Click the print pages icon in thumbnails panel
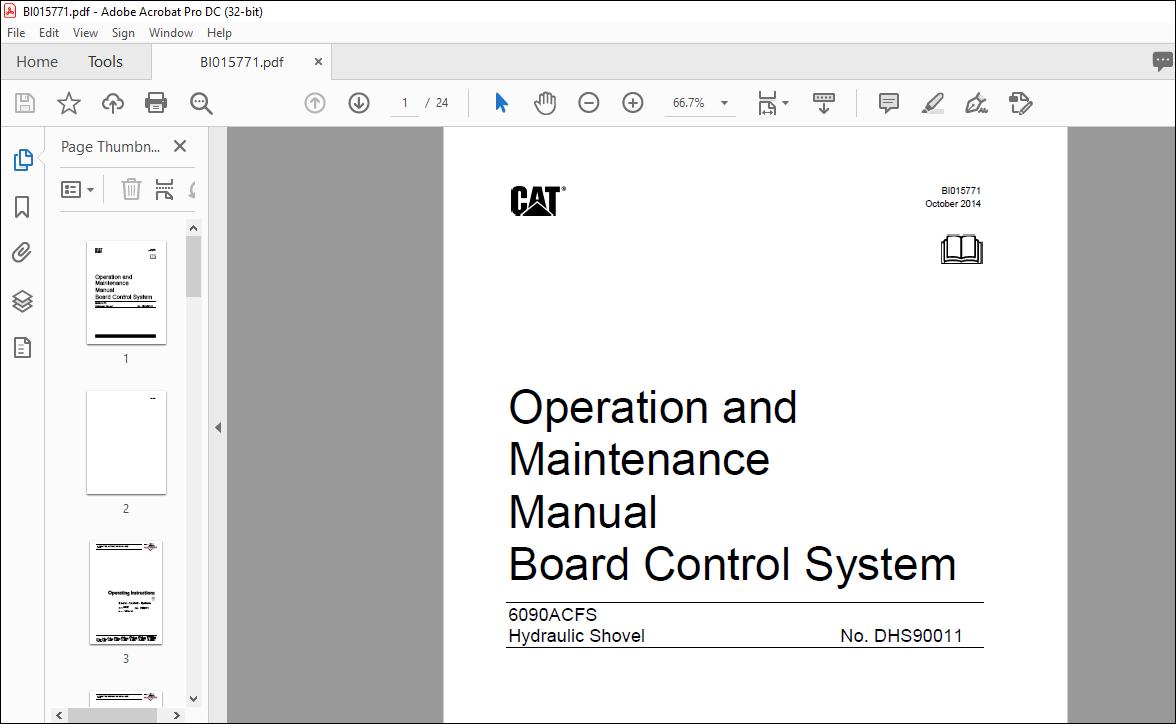 (x=164, y=189)
